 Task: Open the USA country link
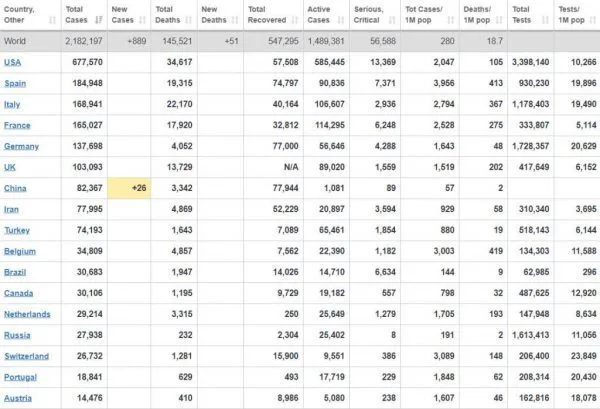(x=14, y=61)
